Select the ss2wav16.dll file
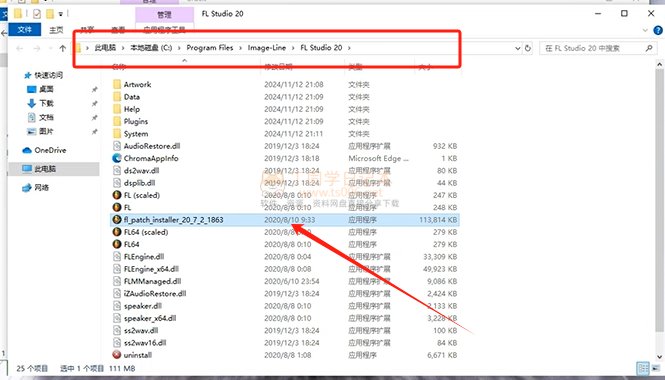665x380 pixels. point(145,343)
